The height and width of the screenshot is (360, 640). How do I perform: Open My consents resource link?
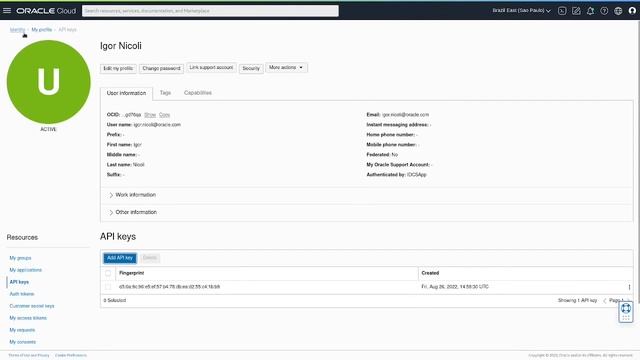pyautogui.click(x=23, y=342)
